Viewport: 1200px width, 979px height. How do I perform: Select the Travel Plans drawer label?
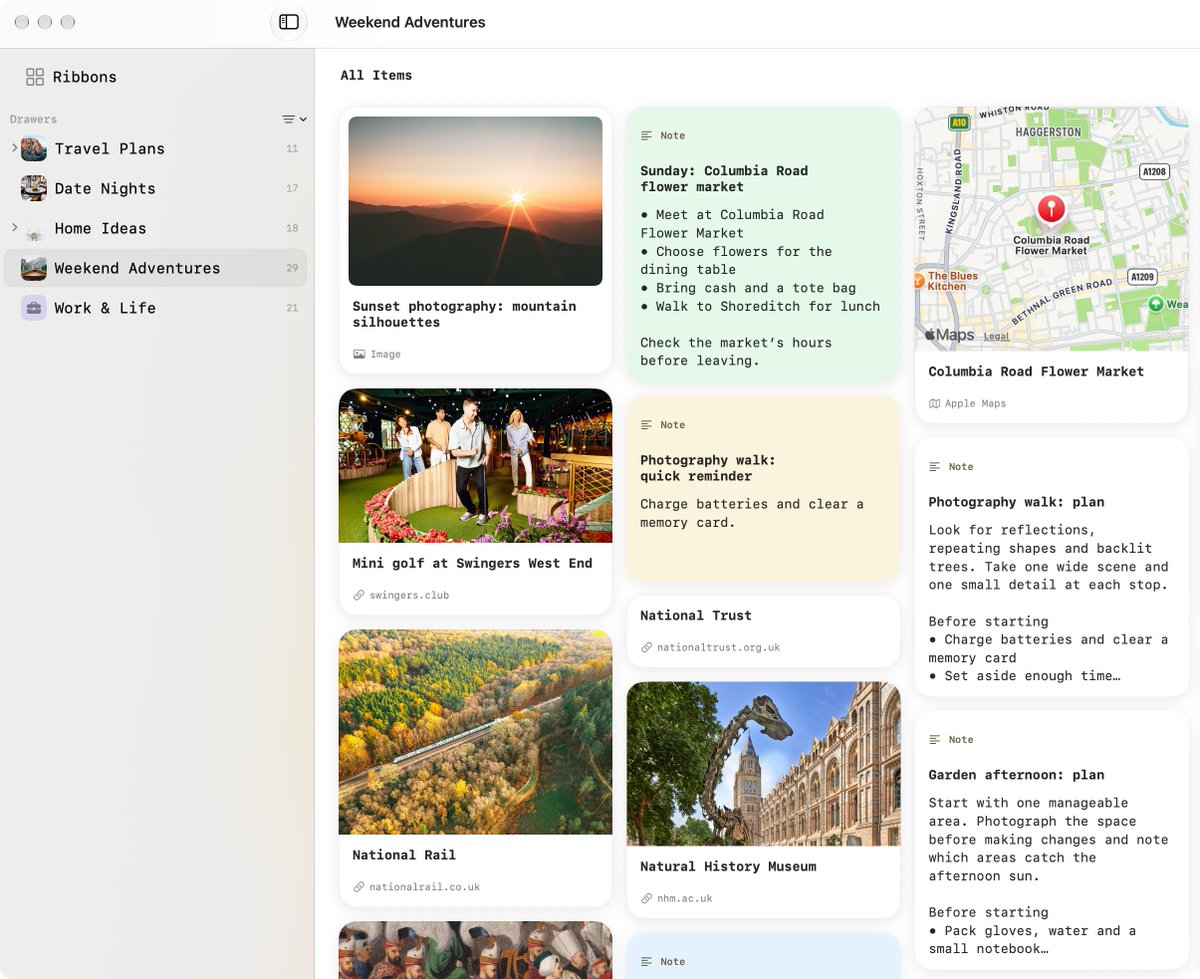110,148
